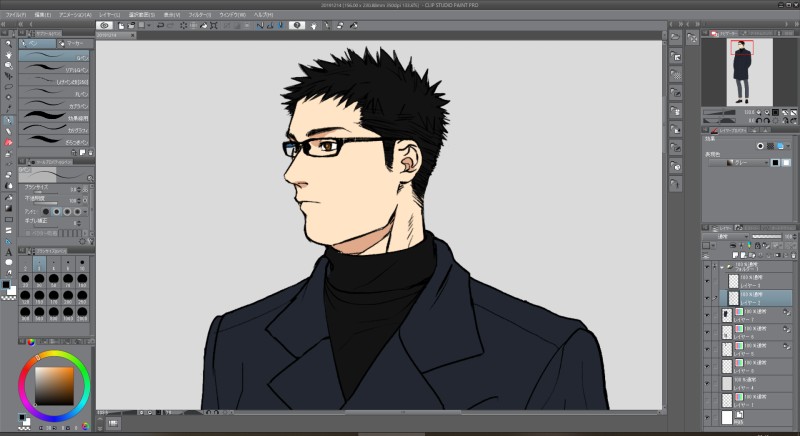Switch to the マーカー sub tool tab

tap(74, 43)
